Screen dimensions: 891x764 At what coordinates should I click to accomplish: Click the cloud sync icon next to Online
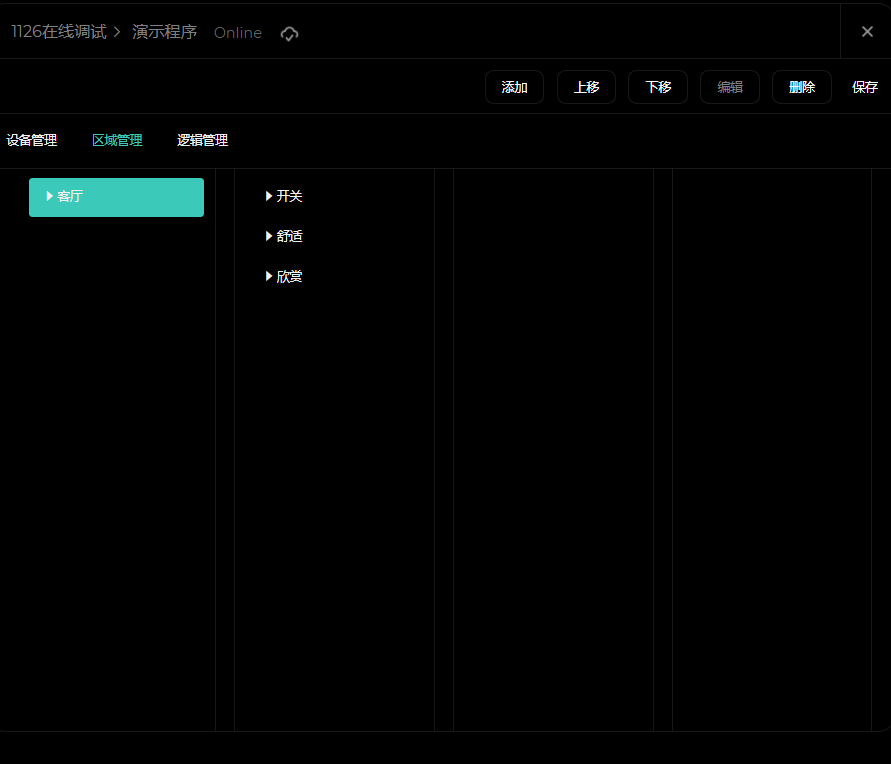click(x=289, y=34)
